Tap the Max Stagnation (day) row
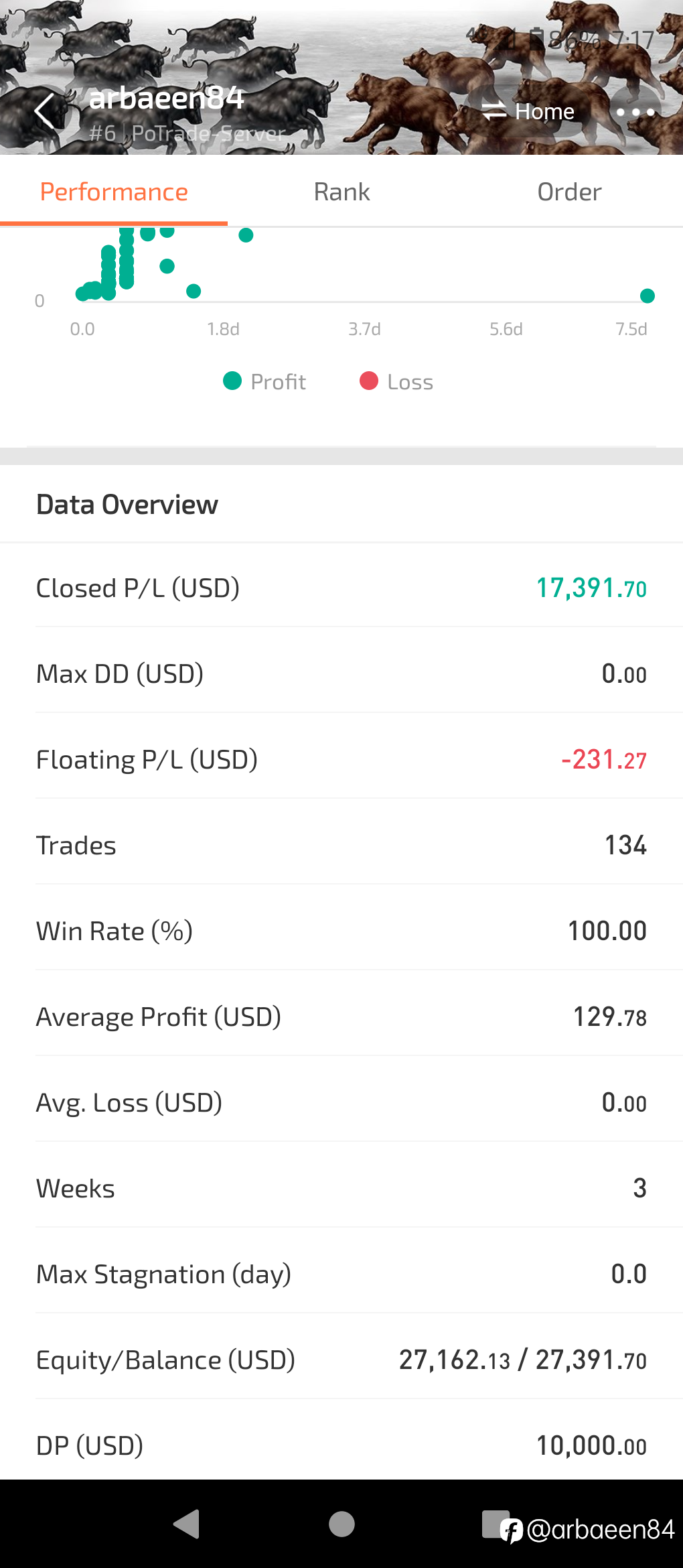The width and height of the screenshot is (683, 1568). (x=341, y=1275)
